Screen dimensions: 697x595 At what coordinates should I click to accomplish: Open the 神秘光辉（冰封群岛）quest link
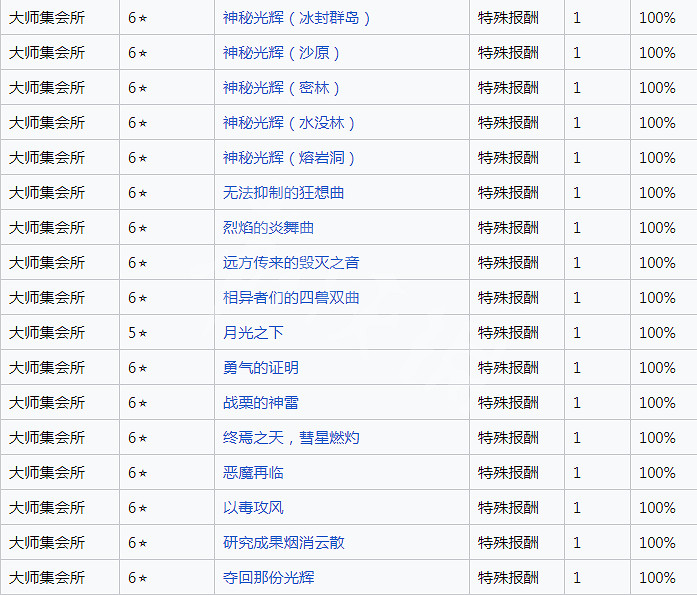coord(296,18)
